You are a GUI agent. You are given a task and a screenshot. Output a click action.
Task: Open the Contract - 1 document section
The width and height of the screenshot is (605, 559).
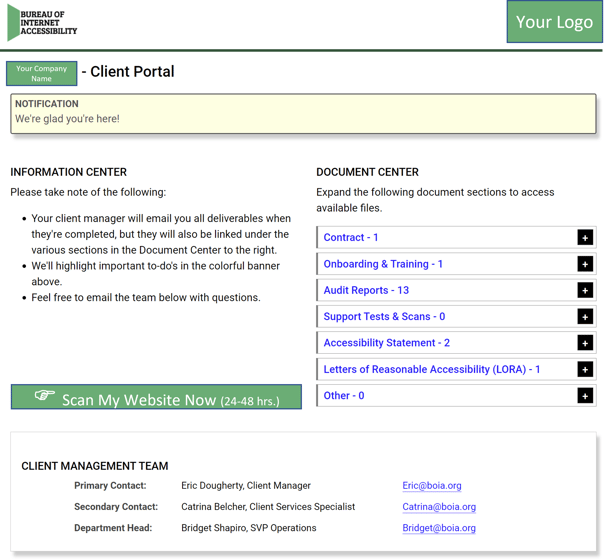(x=351, y=238)
